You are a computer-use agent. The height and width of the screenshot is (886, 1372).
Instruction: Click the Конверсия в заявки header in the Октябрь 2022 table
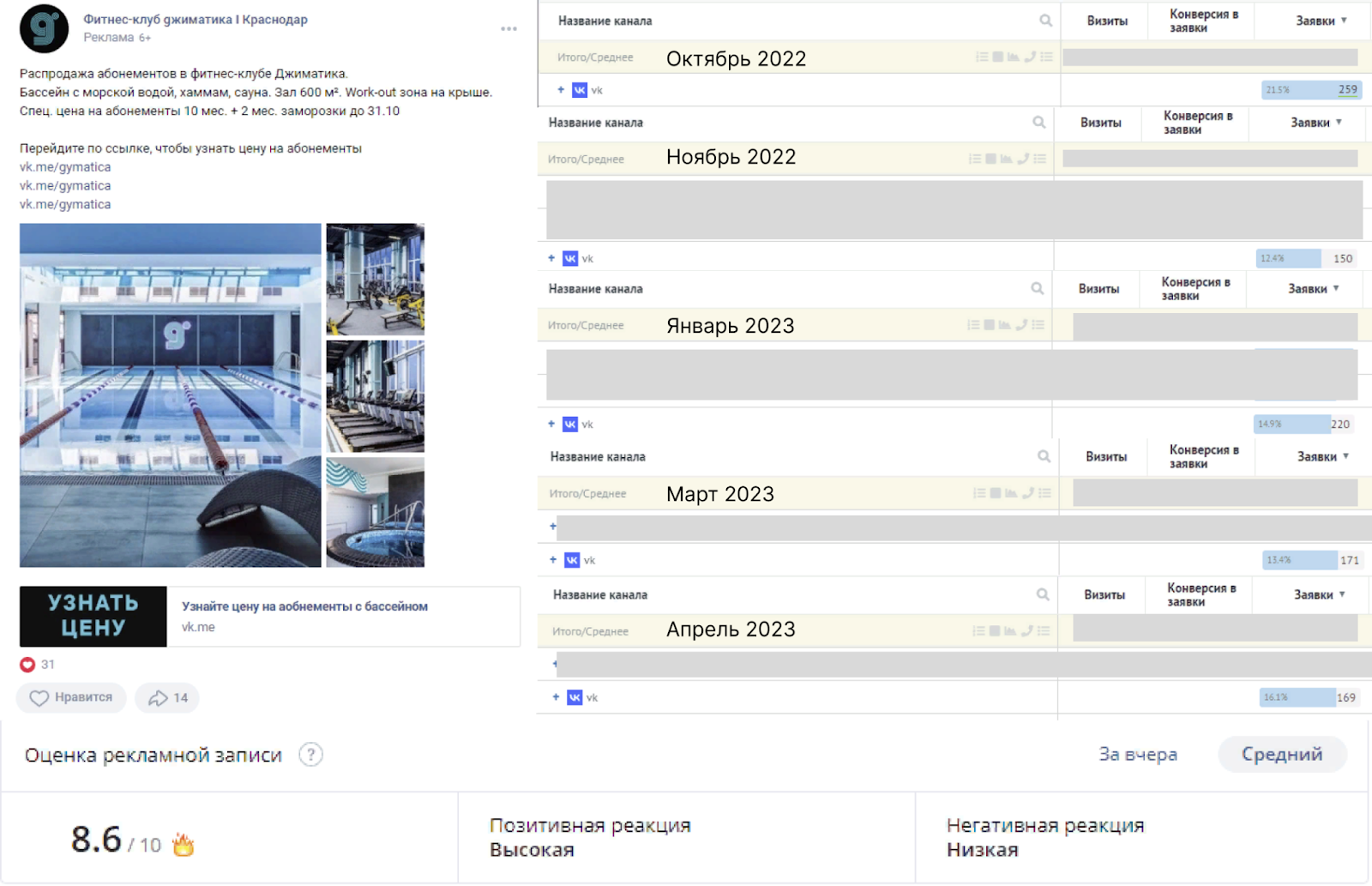click(1204, 21)
